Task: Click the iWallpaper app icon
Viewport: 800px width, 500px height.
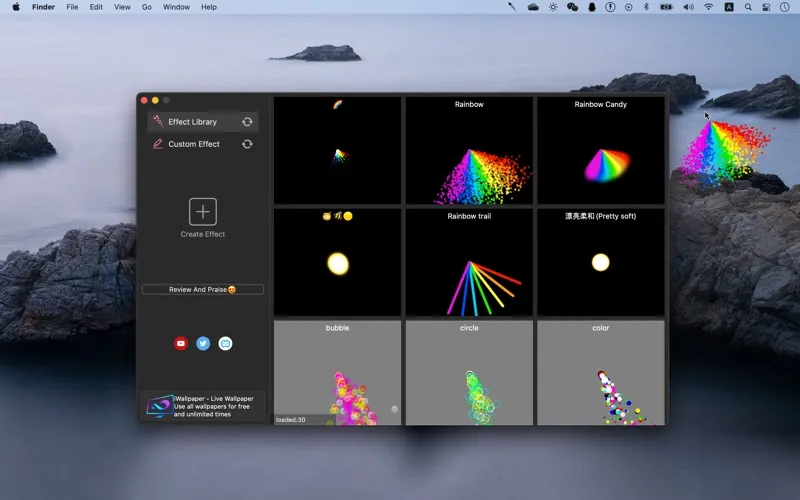Action: pyautogui.click(x=159, y=407)
